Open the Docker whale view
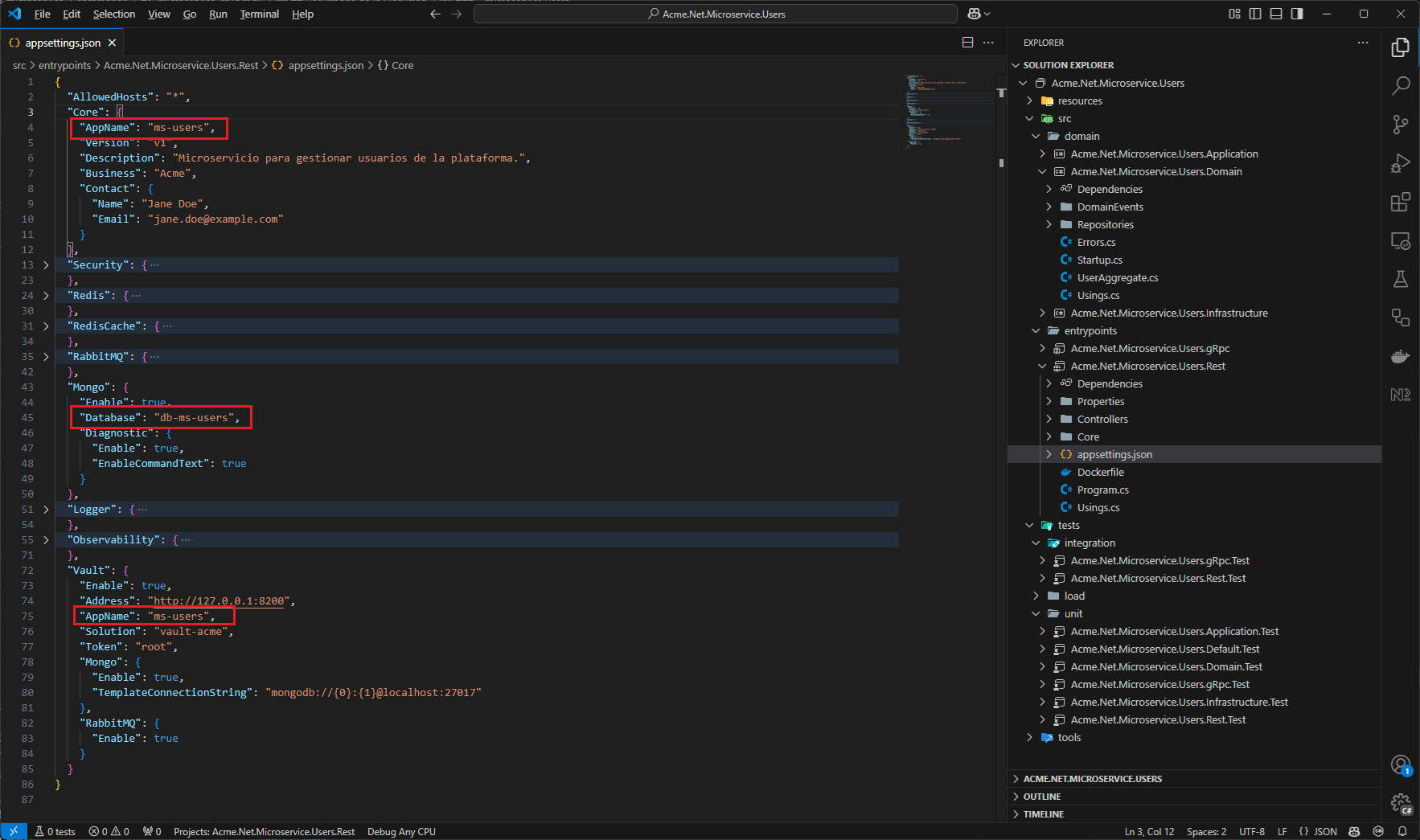Viewport: 1420px width, 840px height. pos(1400,356)
